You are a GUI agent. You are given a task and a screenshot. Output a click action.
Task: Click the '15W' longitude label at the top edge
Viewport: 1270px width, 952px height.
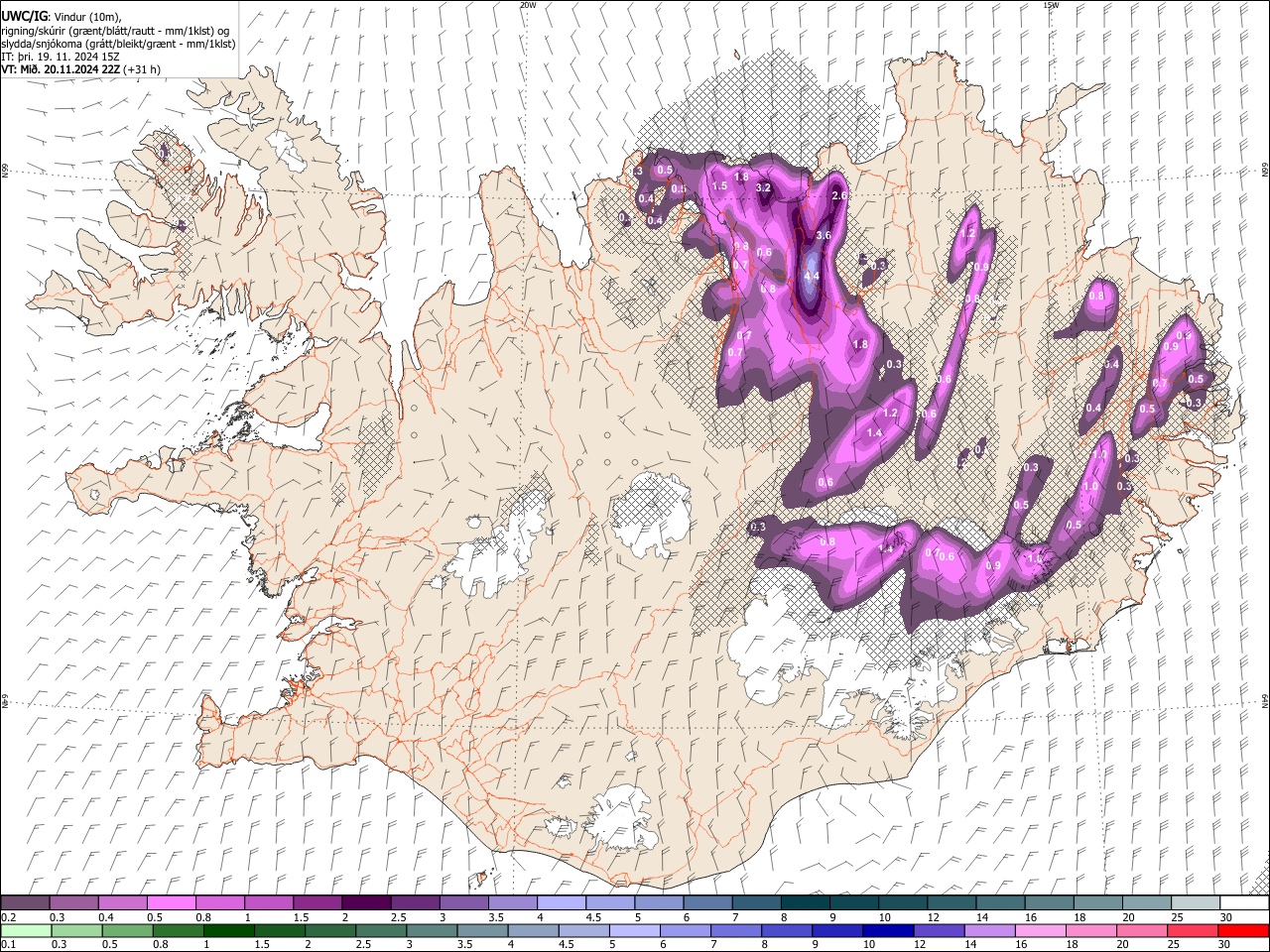1051,5
